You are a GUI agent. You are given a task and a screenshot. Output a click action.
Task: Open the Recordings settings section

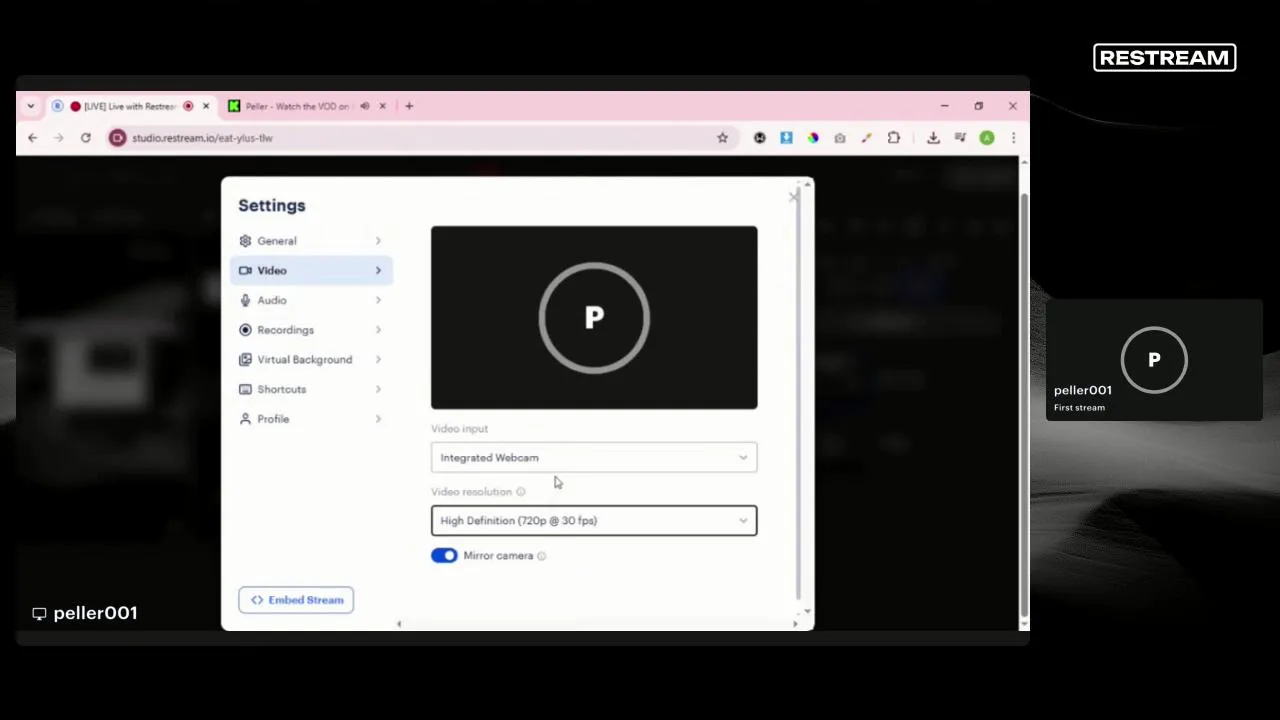[311, 330]
